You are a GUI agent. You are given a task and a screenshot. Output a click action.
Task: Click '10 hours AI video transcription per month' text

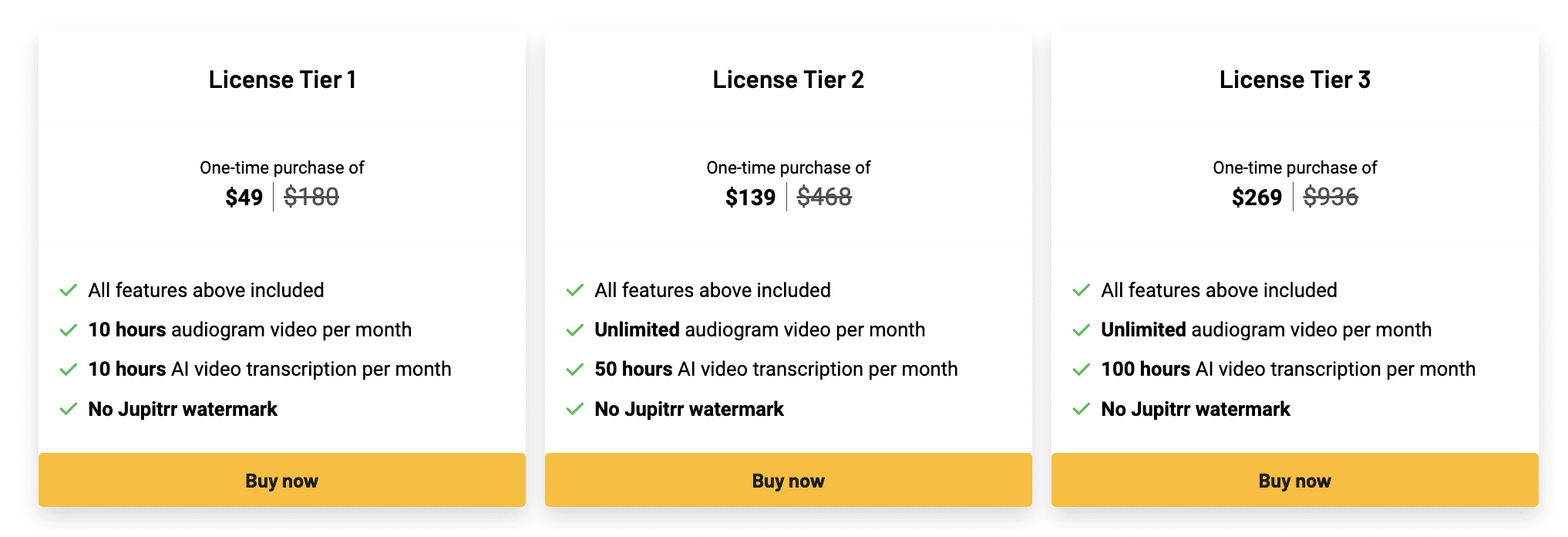coord(270,370)
